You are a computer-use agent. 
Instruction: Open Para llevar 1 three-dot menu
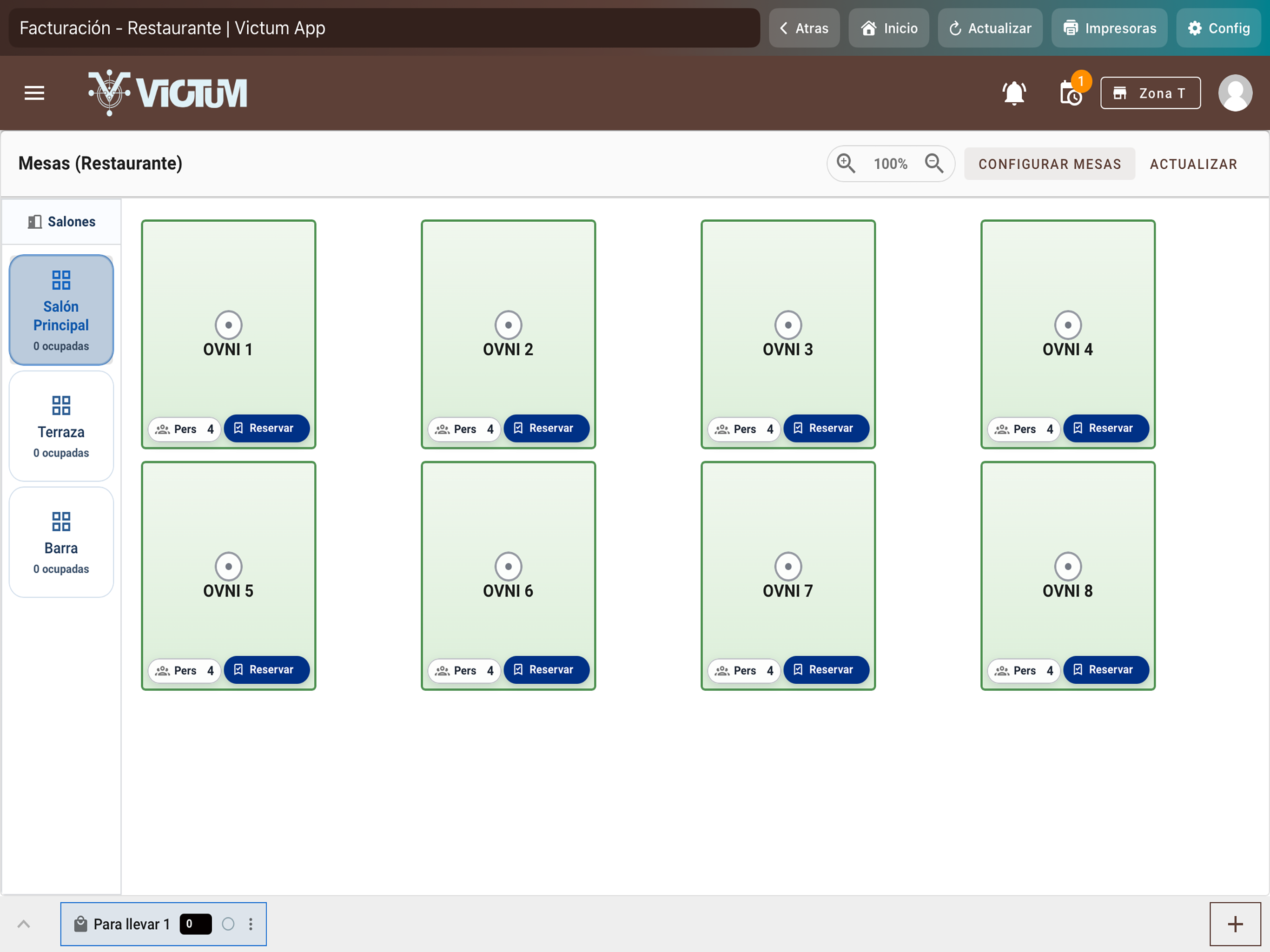251,924
